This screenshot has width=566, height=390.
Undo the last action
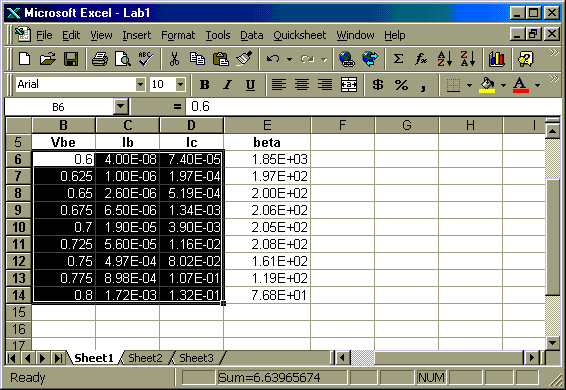click(x=273, y=59)
